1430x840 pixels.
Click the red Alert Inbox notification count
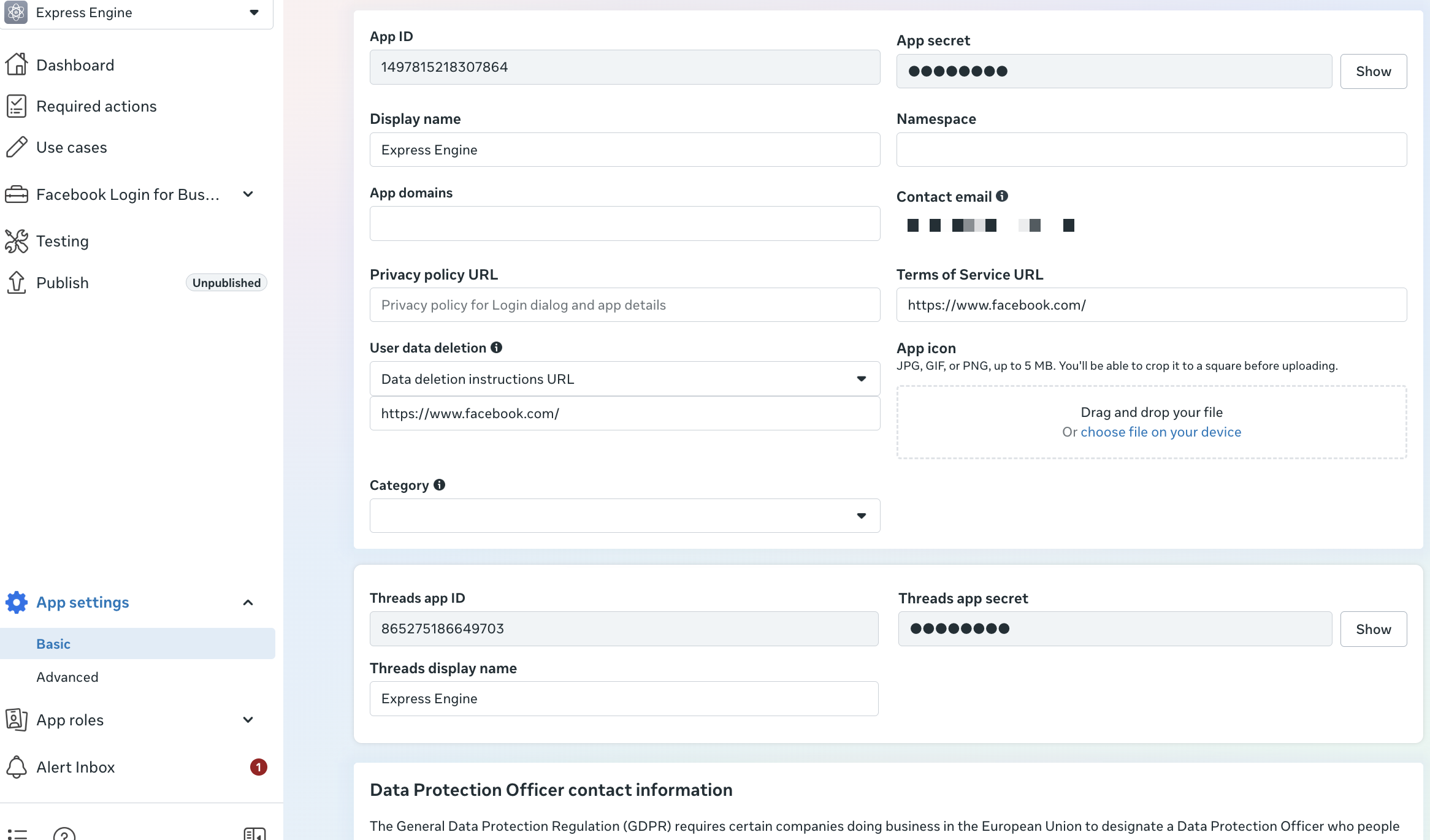pyautogui.click(x=259, y=767)
